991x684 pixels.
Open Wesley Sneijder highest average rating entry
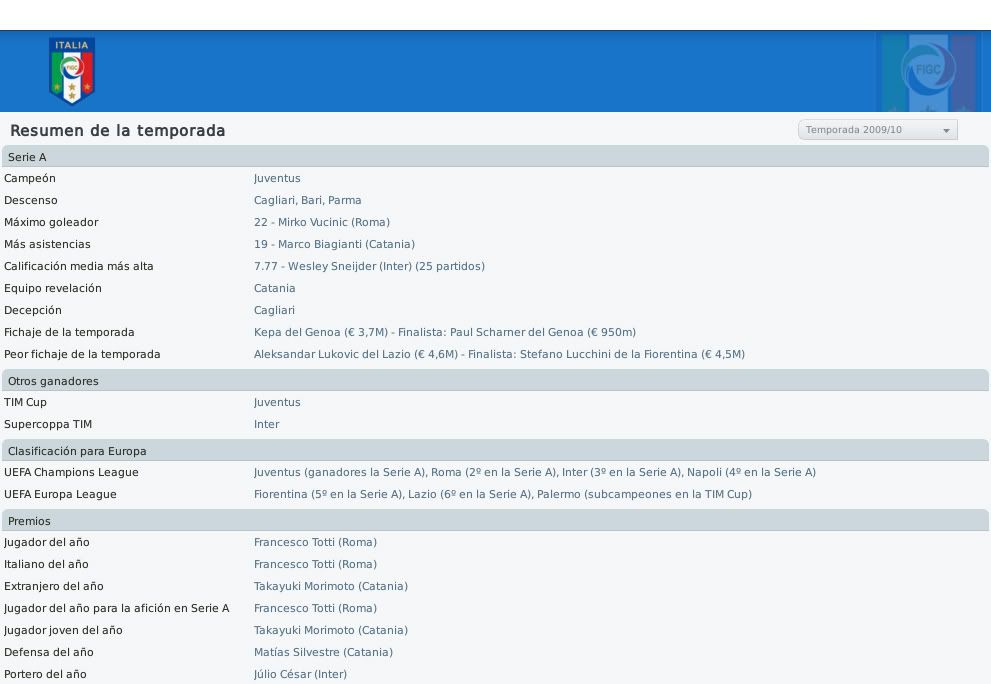369,266
